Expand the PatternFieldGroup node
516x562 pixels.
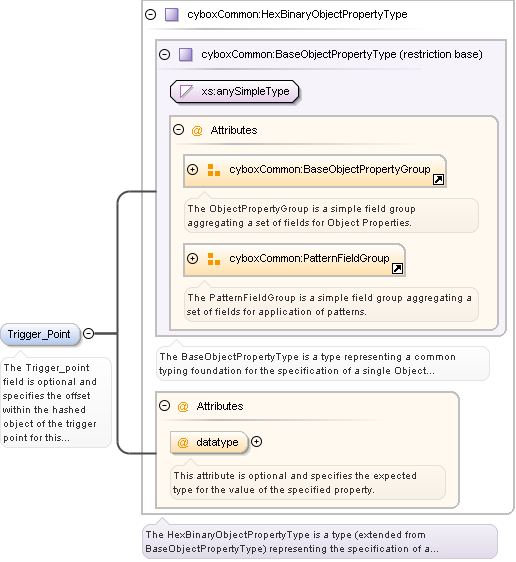tap(192, 258)
